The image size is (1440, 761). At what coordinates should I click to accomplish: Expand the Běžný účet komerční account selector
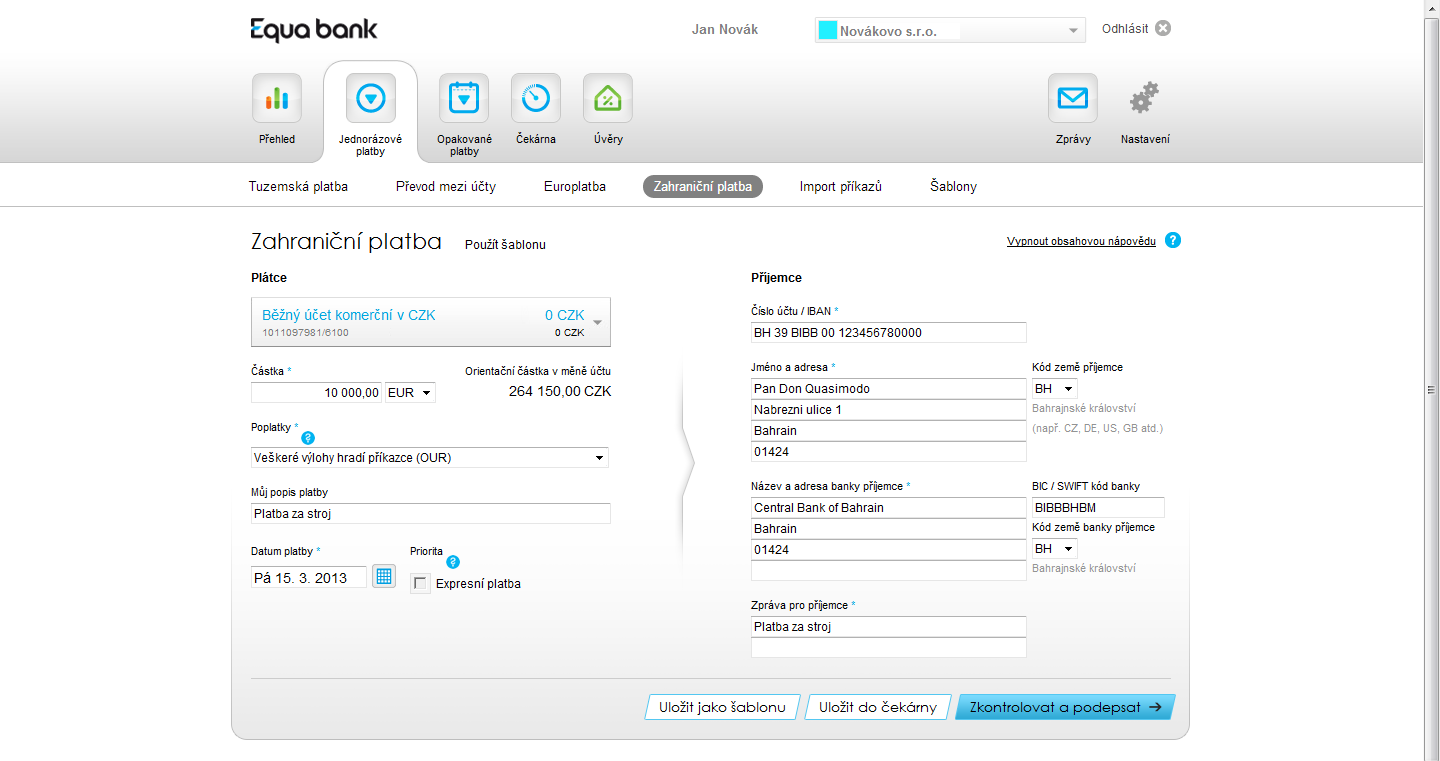pyautogui.click(x=431, y=322)
